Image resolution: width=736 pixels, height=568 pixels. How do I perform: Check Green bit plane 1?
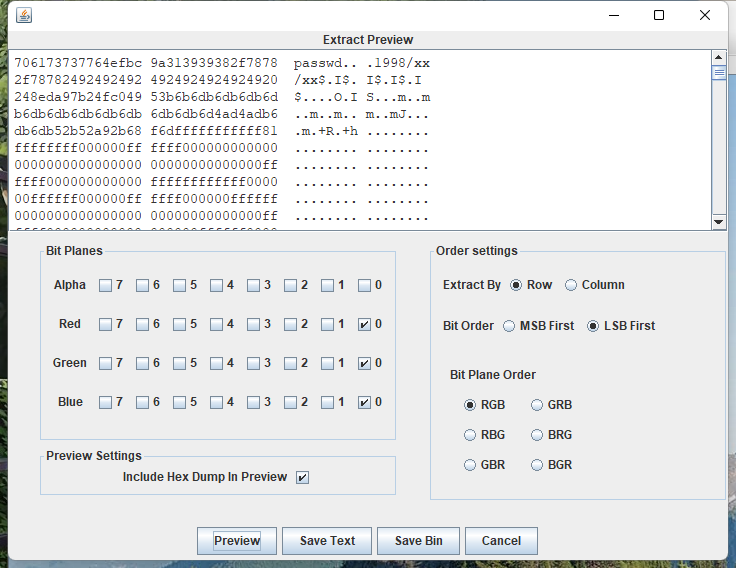328,363
